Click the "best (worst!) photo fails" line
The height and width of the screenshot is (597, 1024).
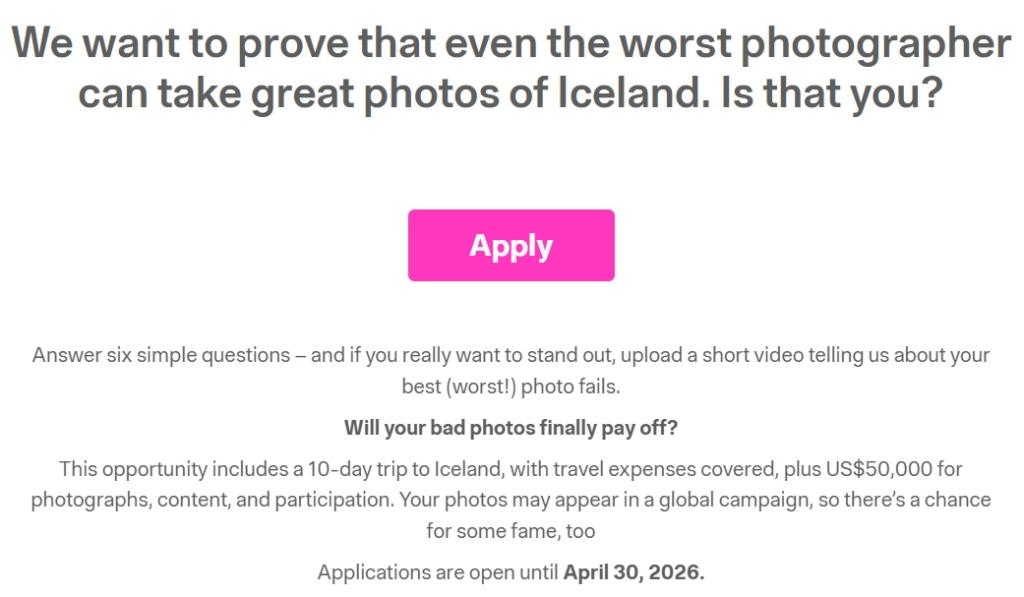point(511,386)
